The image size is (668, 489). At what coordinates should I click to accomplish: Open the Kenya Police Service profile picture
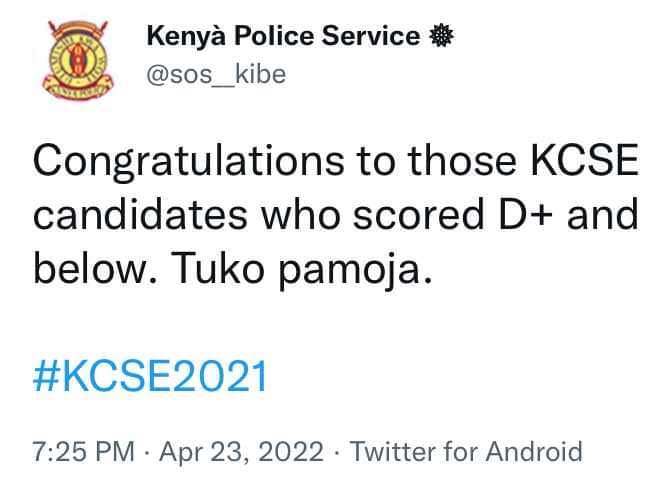coord(78,60)
